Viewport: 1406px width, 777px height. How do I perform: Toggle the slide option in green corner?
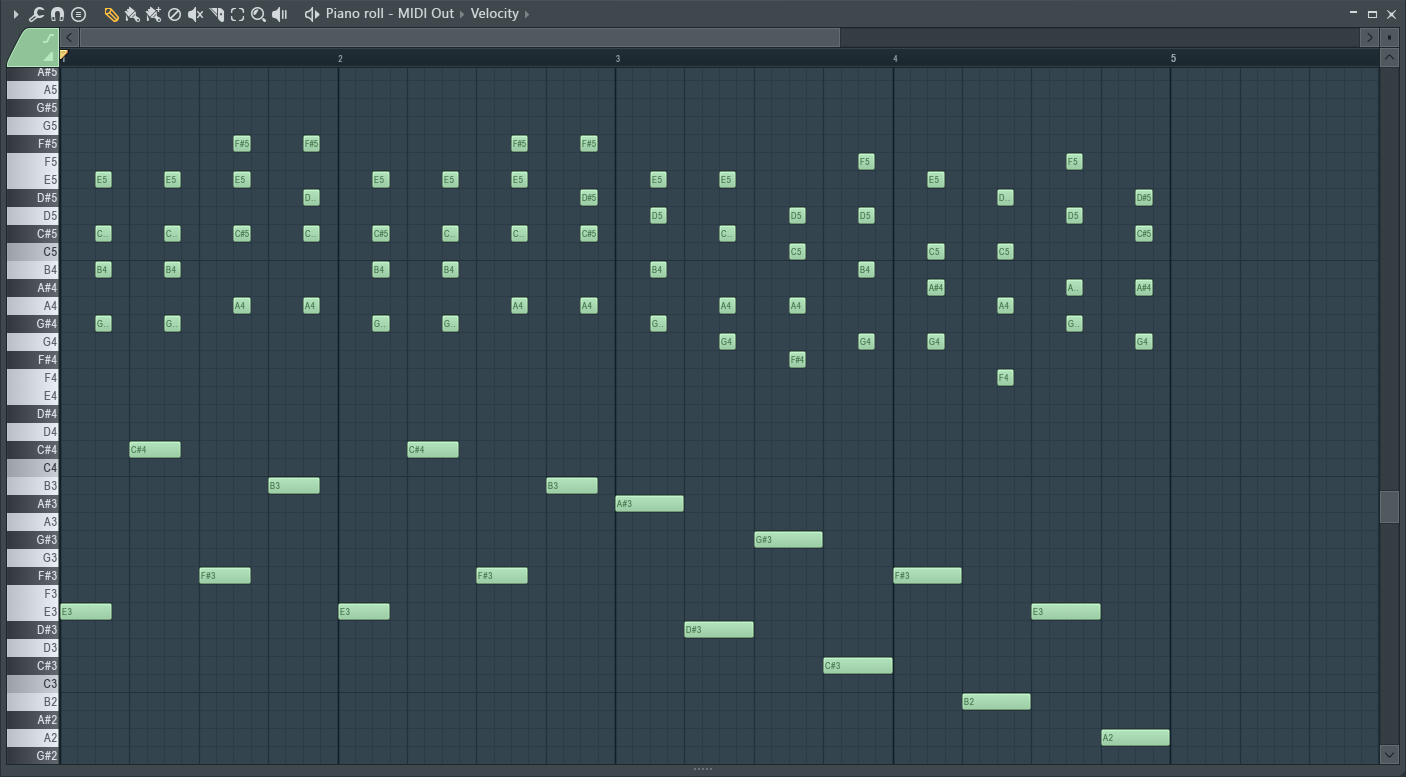coord(48,39)
